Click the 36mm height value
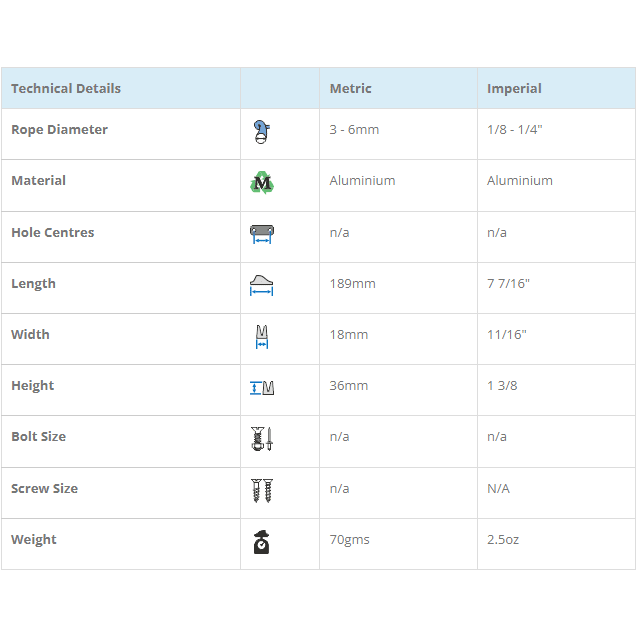Image resolution: width=638 pixels, height=638 pixels. point(348,386)
